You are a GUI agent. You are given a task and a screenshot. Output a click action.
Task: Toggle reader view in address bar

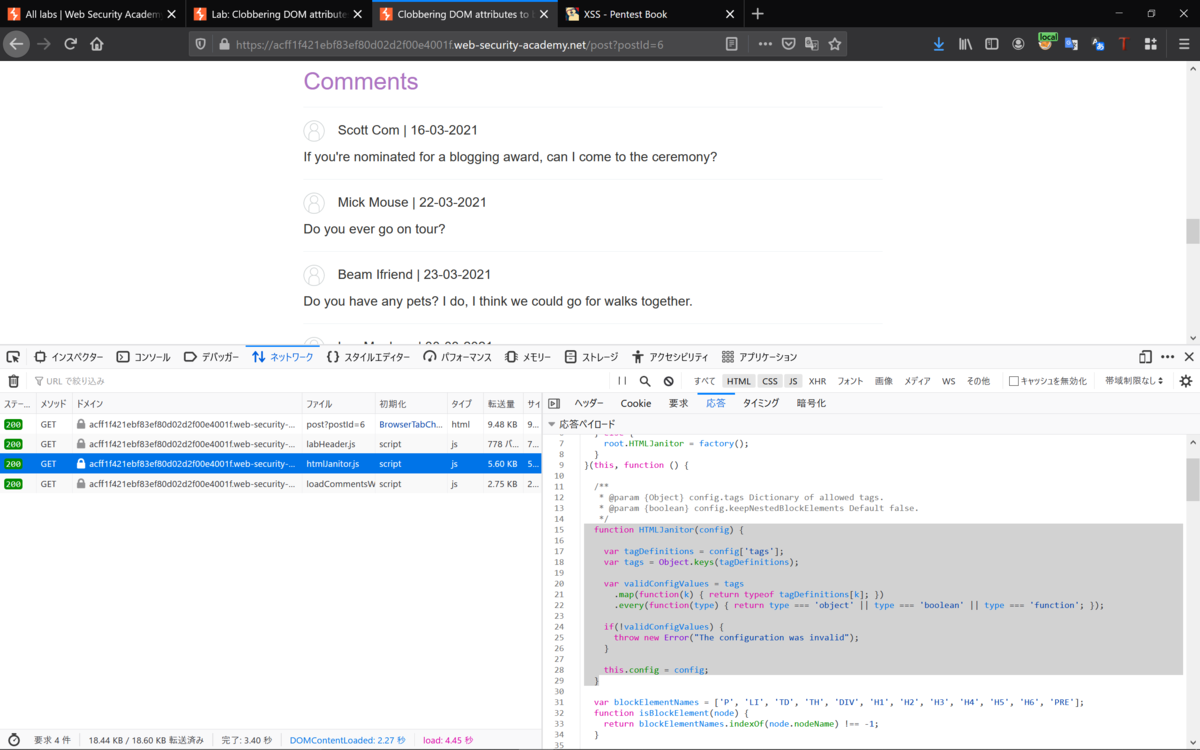[732, 44]
